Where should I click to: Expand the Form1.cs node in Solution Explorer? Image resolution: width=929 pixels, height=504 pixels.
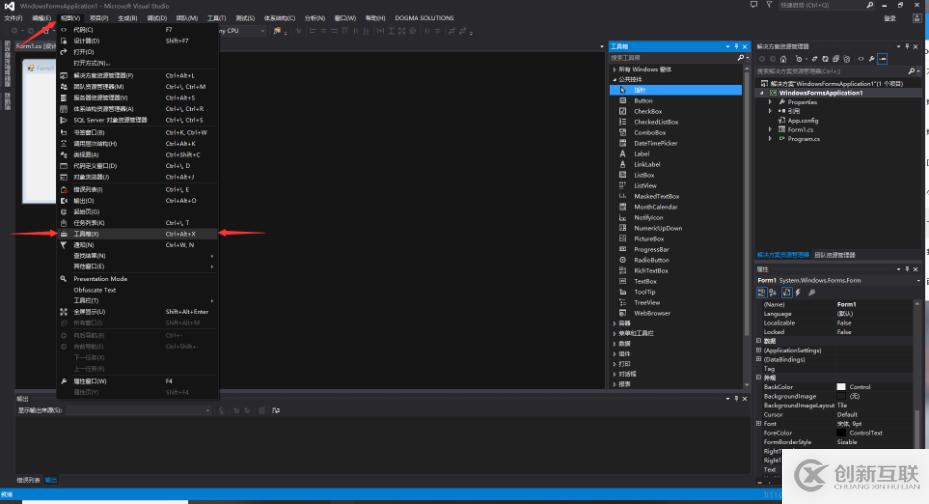tap(770, 129)
